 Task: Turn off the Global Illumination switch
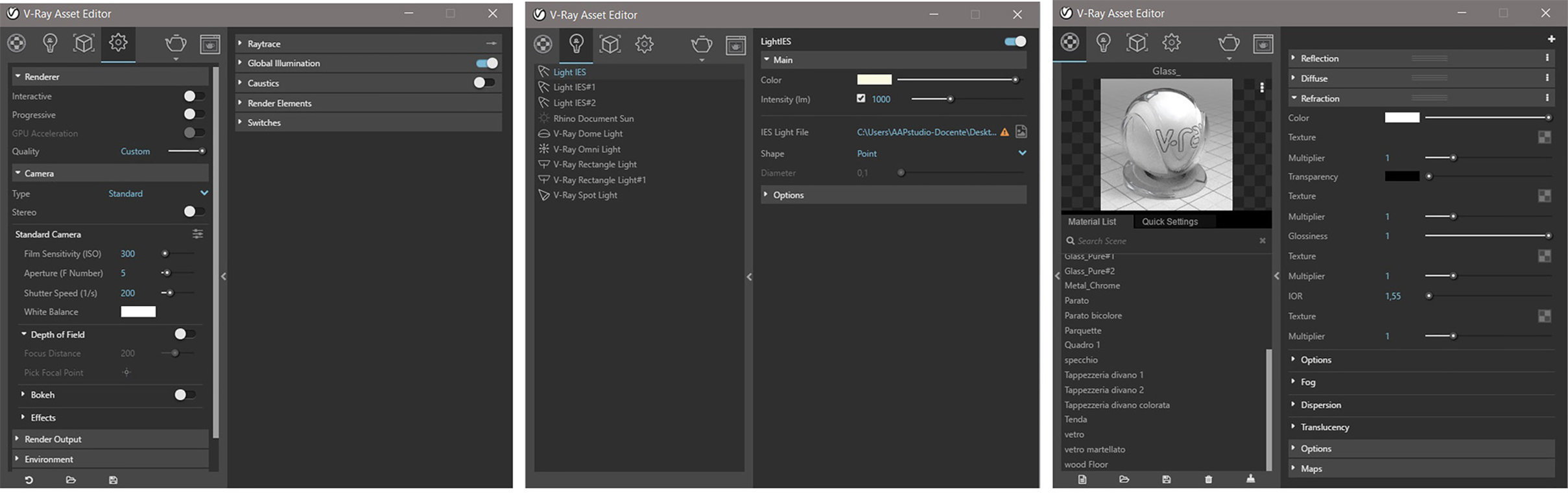[x=487, y=63]
